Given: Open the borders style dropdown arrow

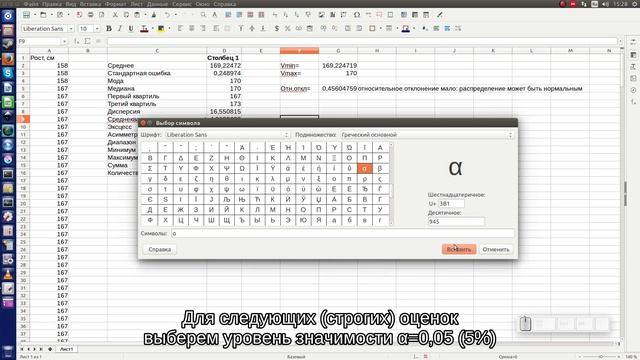Looking at the screenshot, I should [x=380, y=29].
